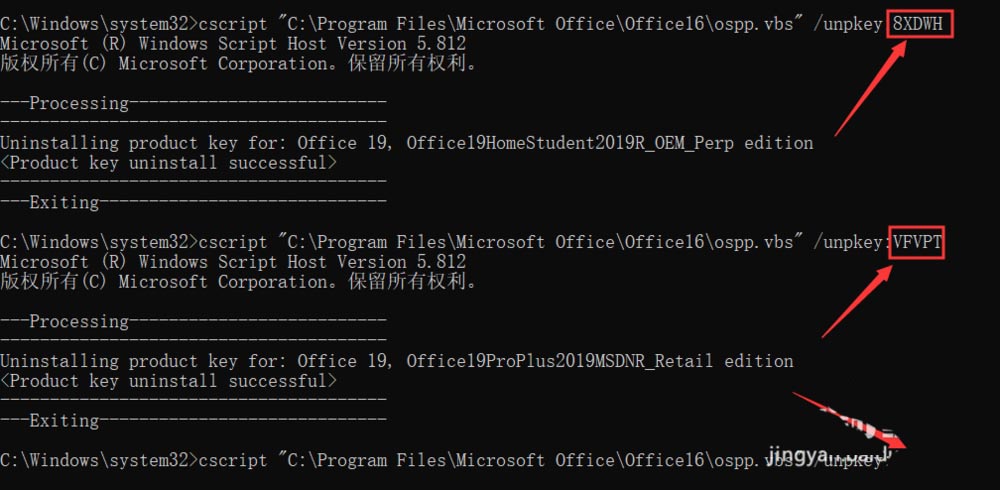The width and height of the screenshot is (1000, 490).
Task: Select the highlighted VFVPT key text
Action: click(x=917, y=242)
